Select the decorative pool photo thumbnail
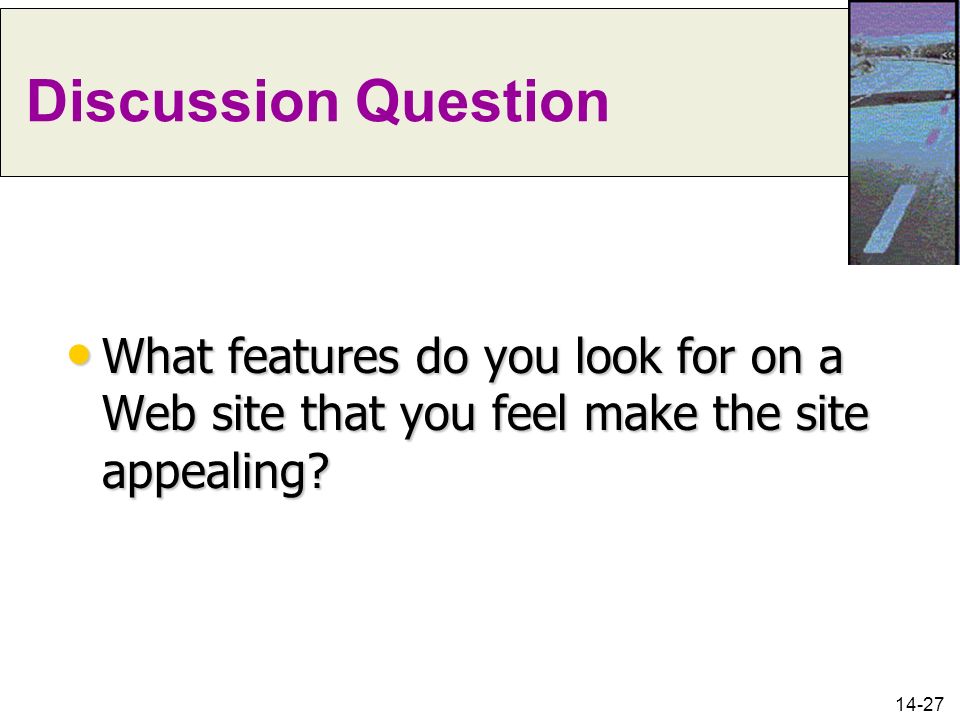The width and height of the screenshot is (960, 720). pyautogui.click(x=904, y=132)
